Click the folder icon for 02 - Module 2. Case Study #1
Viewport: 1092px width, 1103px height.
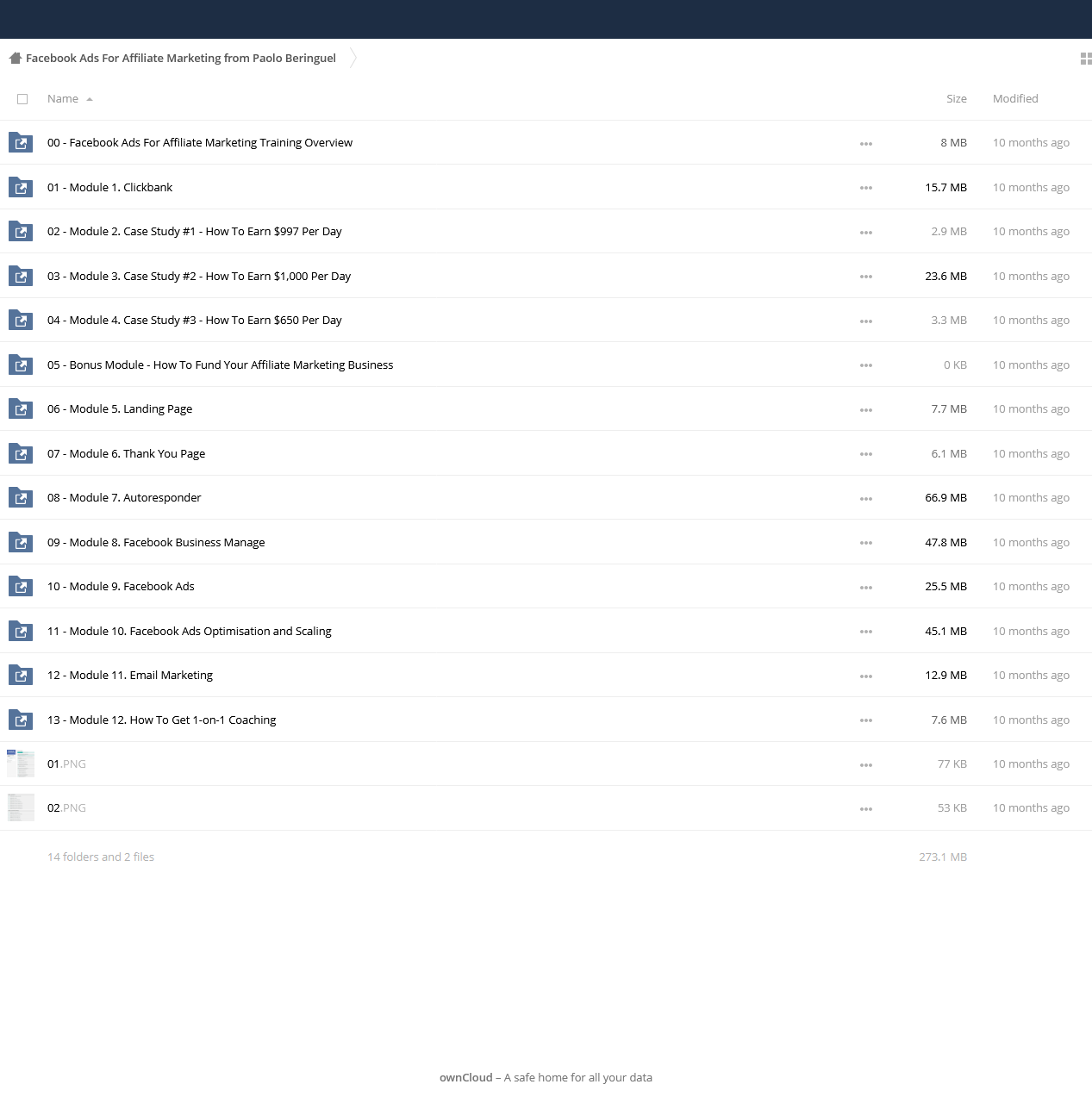pyautogui.click(x=21, y=232)
